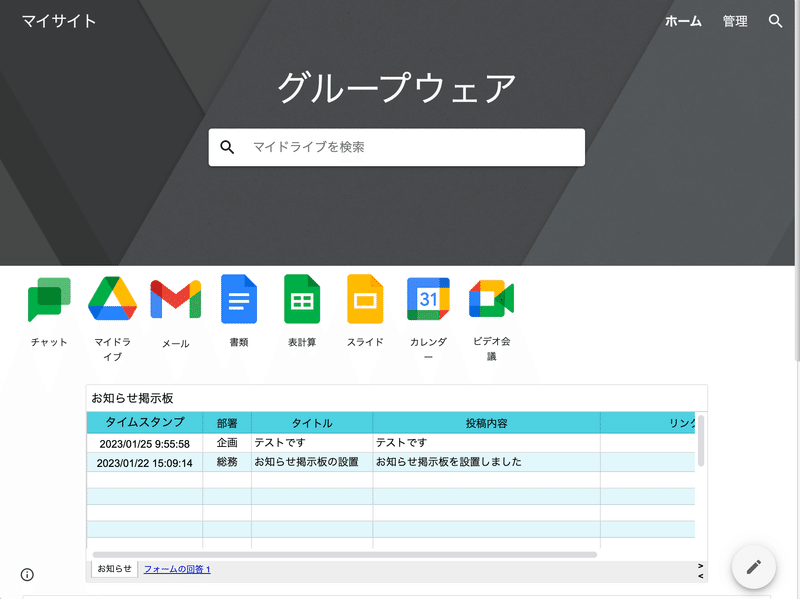Select the 表計算 (Sheets) icon
This screenshot has height=599, width=800.
pos(301,299)
